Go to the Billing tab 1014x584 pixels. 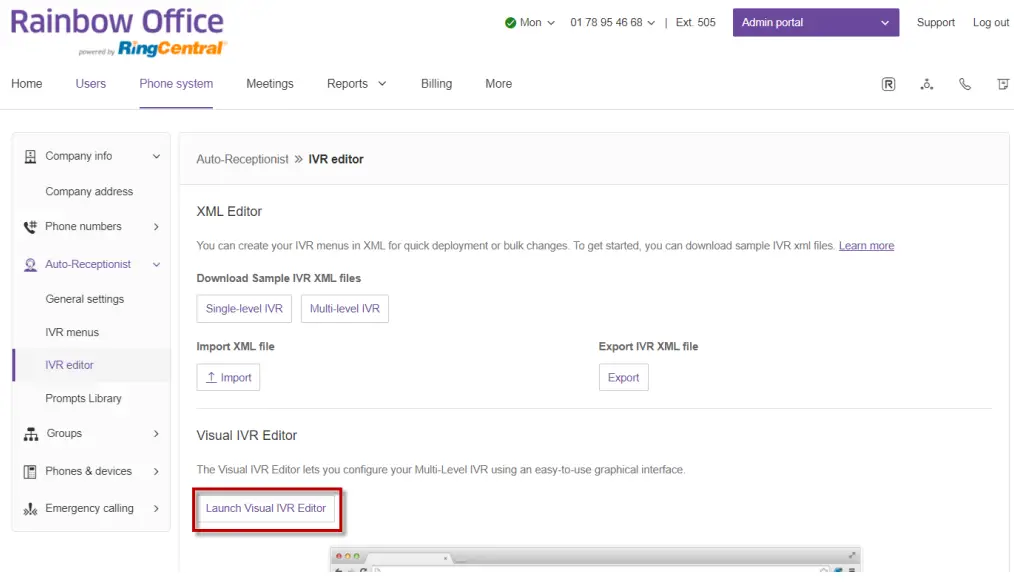pyautogui.click(x=436, y=84)
